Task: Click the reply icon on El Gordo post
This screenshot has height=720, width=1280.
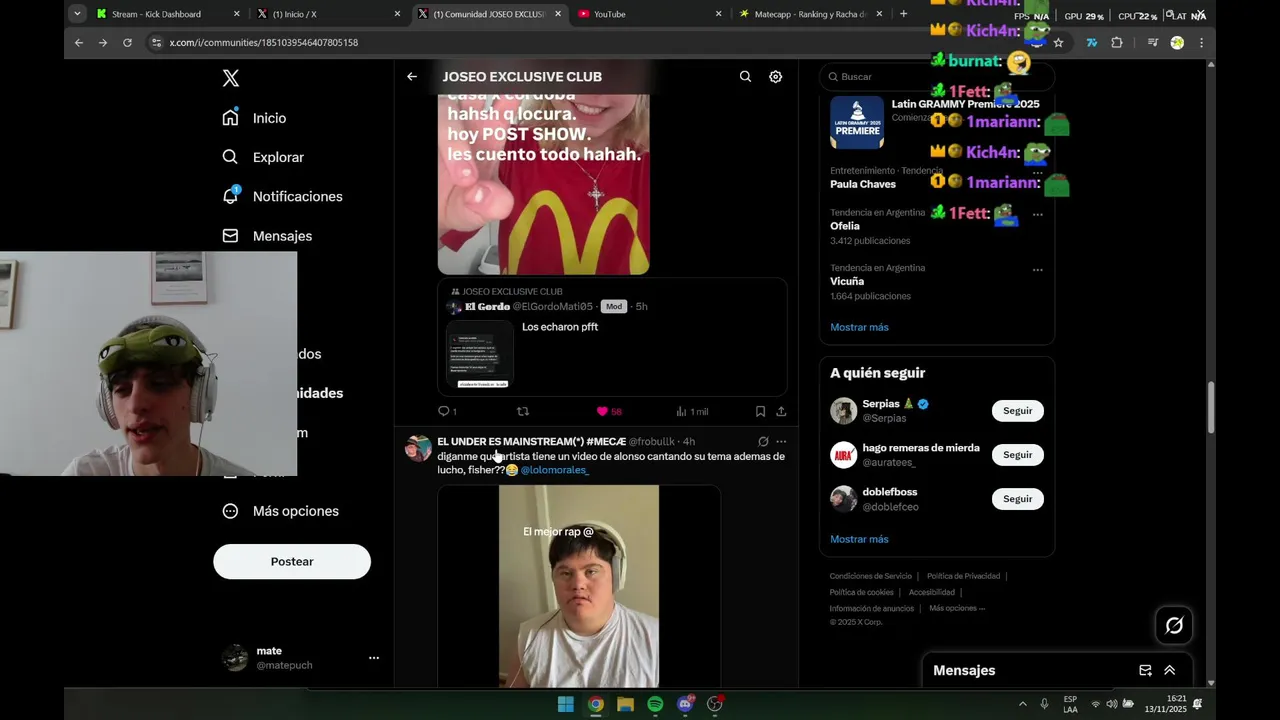Action: click(x=444, y=411)
